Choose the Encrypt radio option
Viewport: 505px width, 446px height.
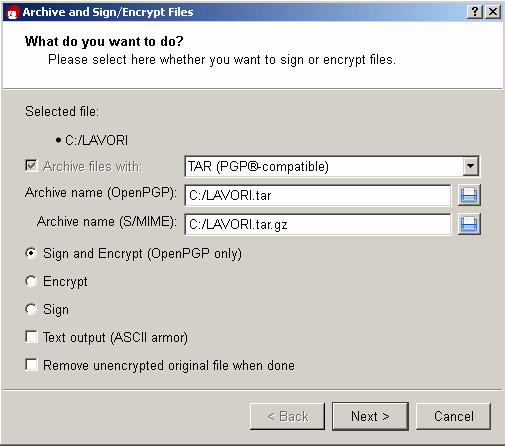31,281
